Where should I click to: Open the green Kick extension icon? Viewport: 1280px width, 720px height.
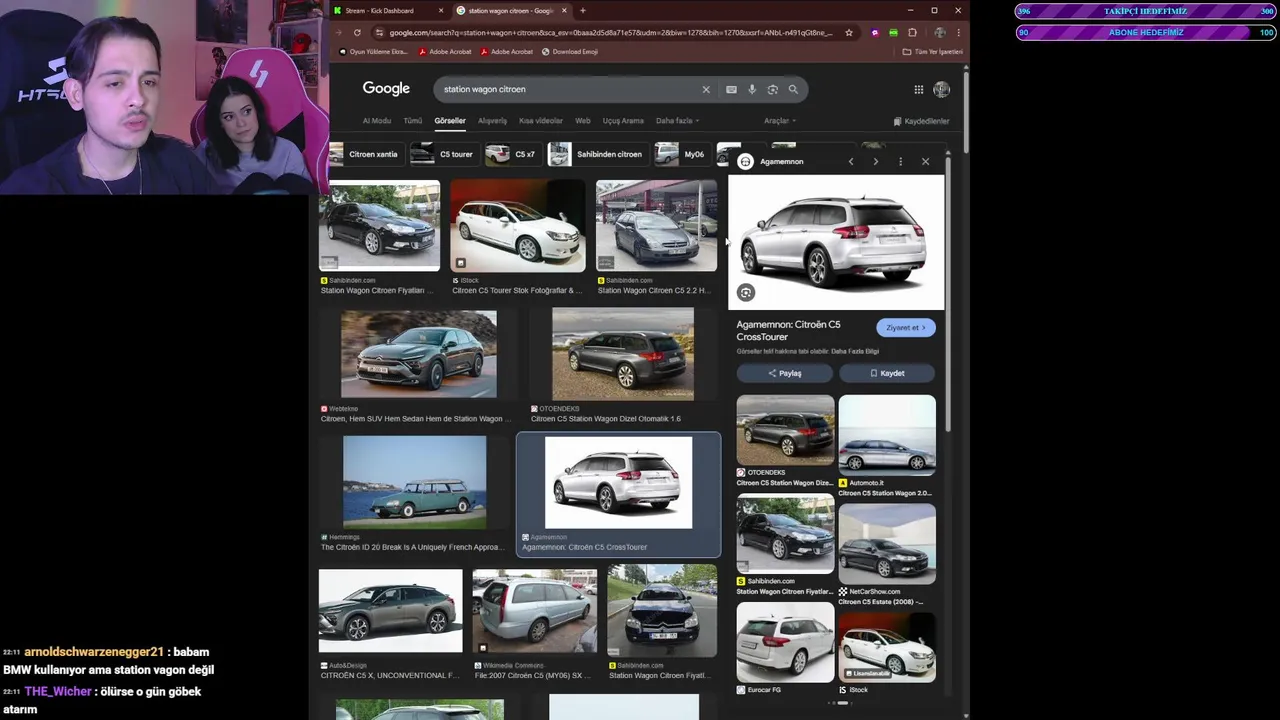click(893, 32)
